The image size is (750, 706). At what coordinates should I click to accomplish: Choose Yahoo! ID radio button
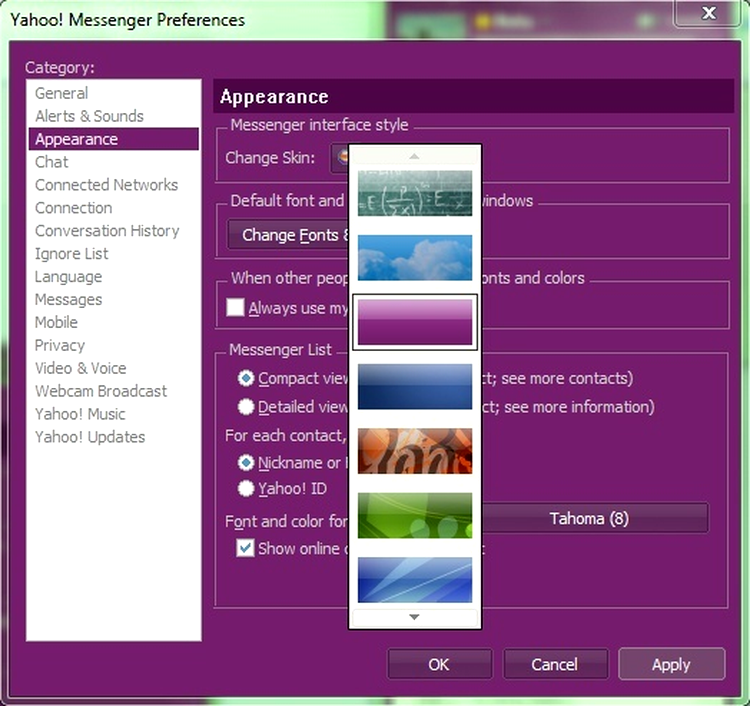[246, 488]
